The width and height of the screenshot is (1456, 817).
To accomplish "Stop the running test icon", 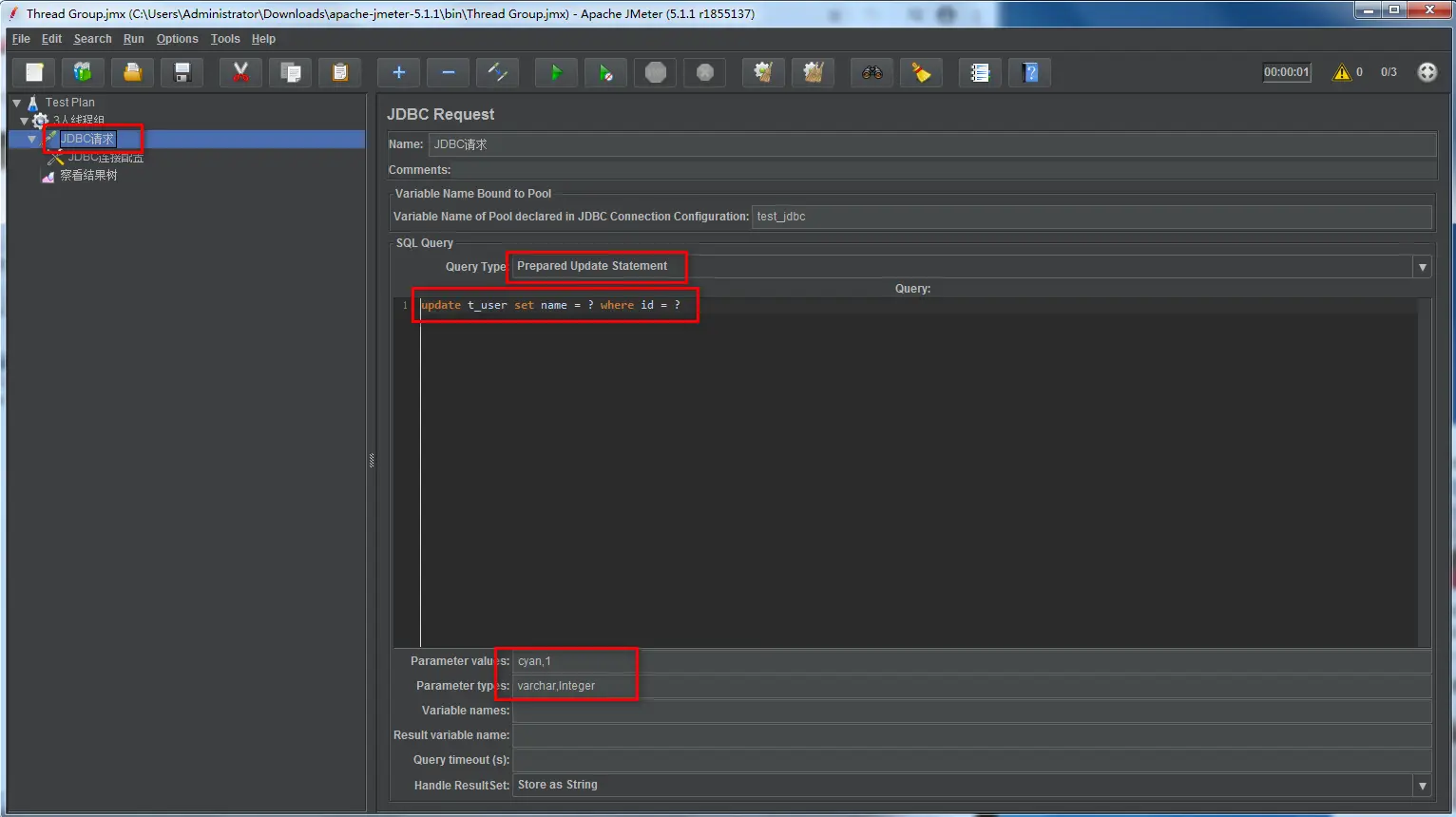I will coord(656,72).
